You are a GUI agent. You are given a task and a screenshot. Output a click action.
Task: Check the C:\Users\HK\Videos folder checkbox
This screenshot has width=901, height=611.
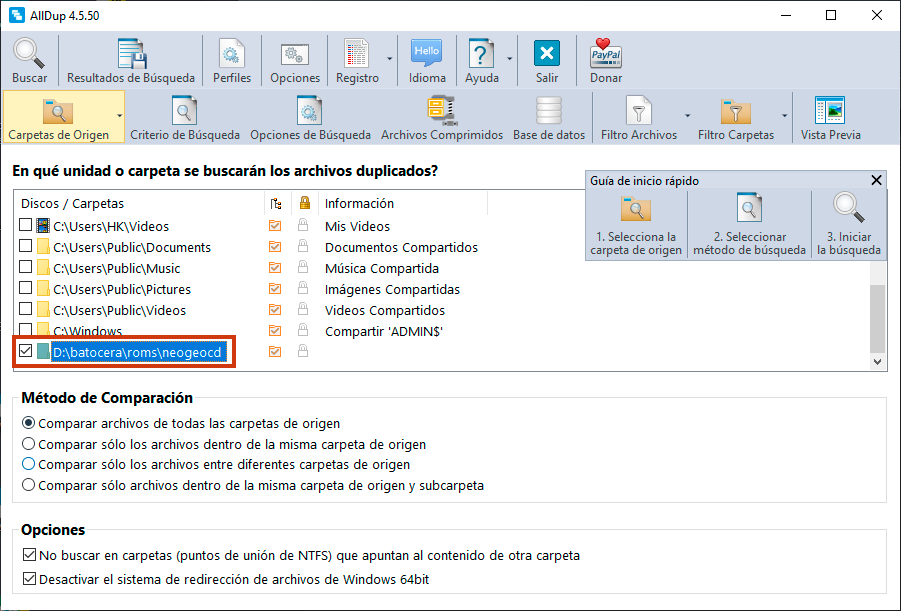pyautogui.click(x=25, y=225)
